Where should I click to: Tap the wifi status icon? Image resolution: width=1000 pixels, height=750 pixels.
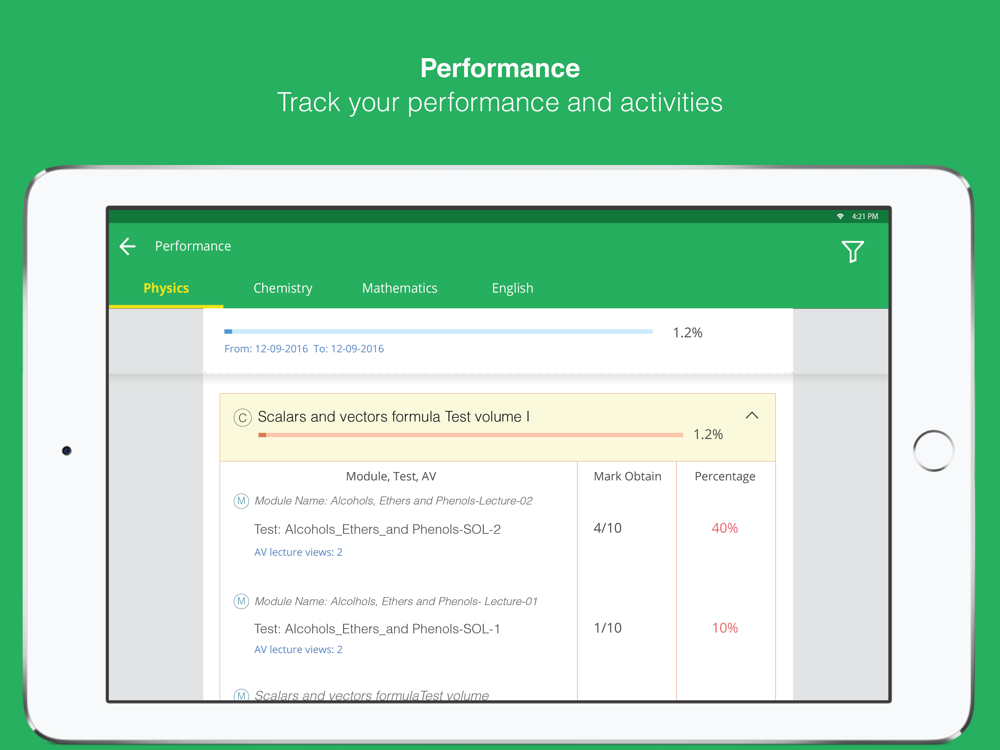tap(840, 216)
